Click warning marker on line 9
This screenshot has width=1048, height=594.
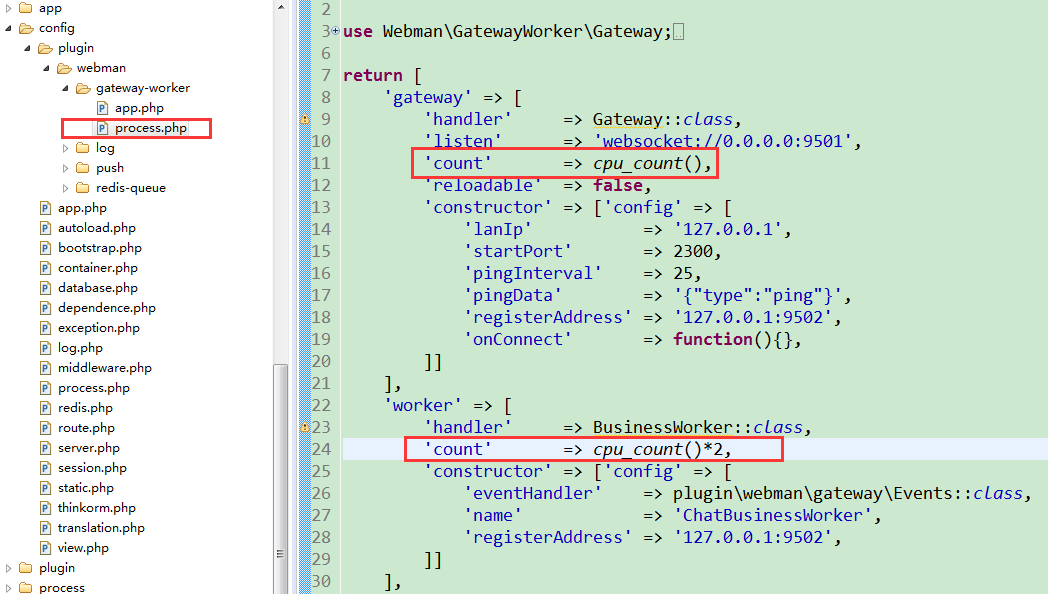point(305,120)
